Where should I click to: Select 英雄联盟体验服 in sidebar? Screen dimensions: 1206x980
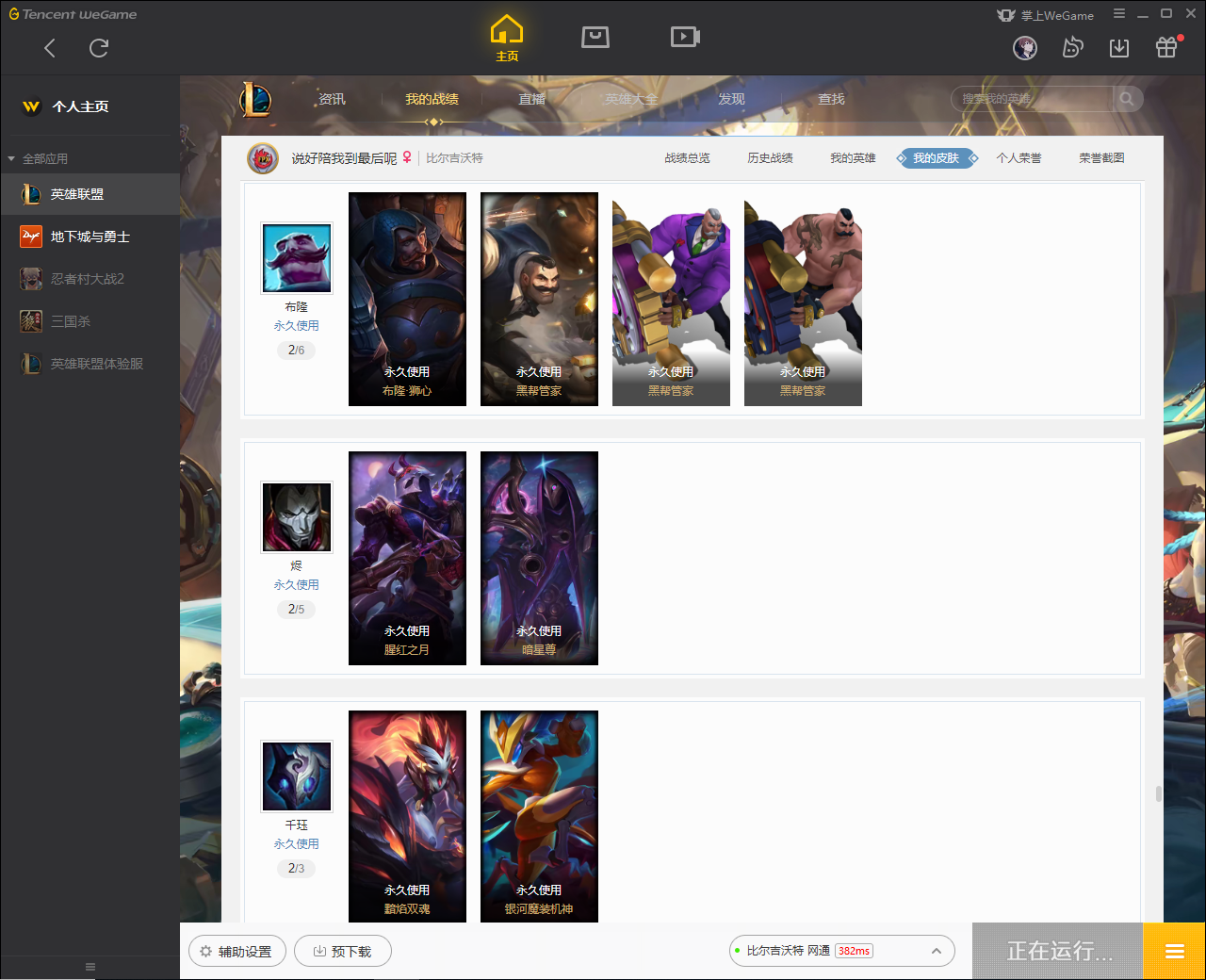click(90, 364)
